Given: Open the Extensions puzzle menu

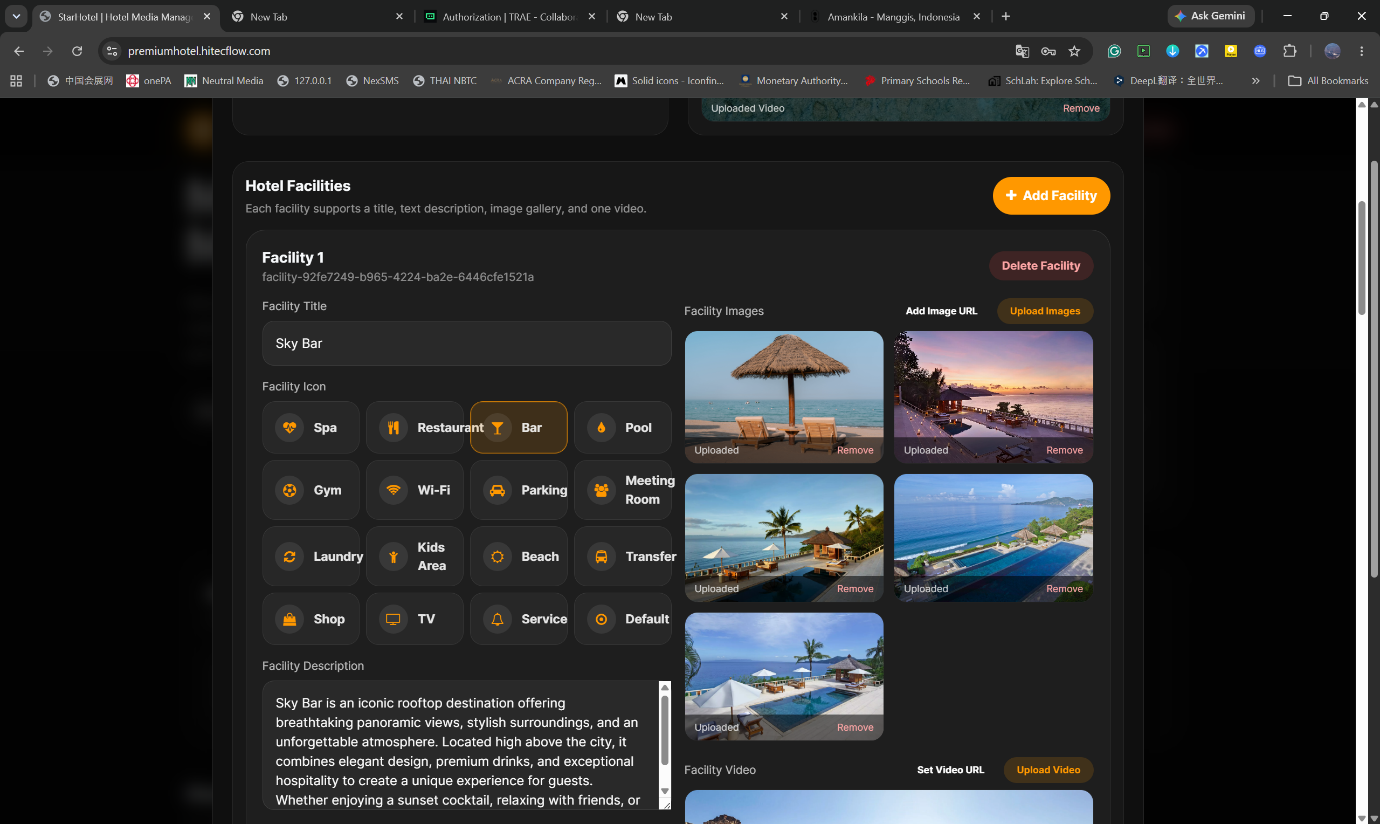Looking at the screenshot, I should [x=1289, y=51].
